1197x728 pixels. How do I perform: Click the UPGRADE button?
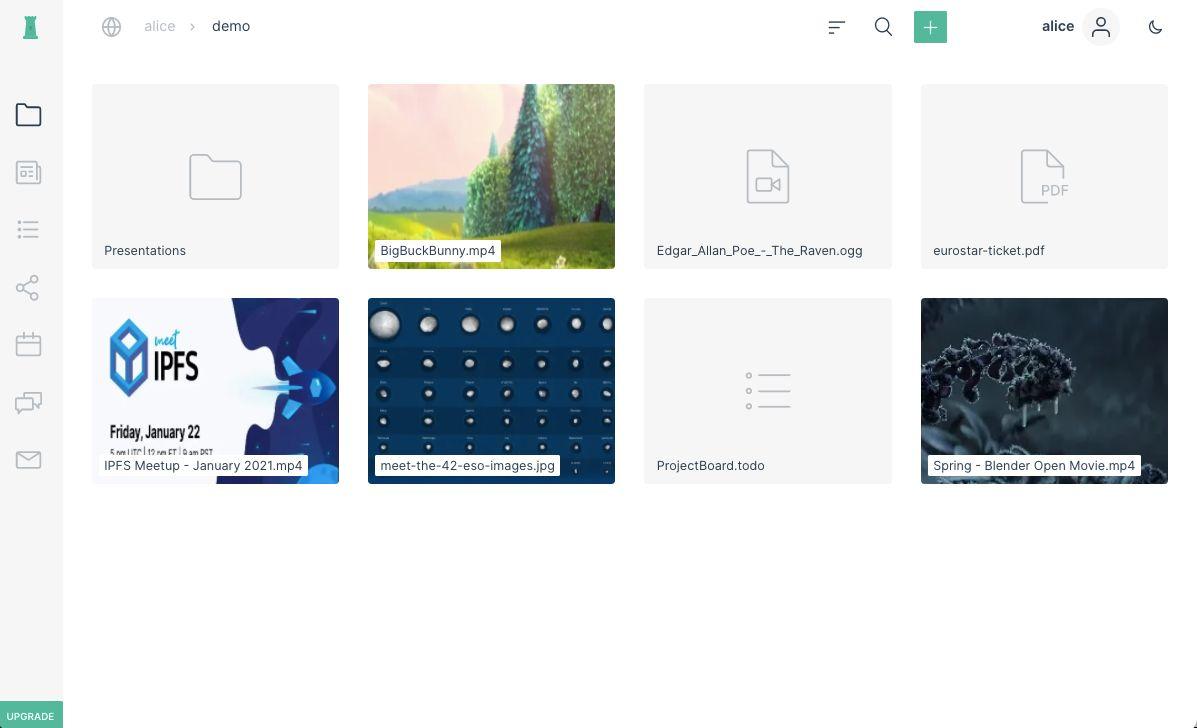pos(31,715)
